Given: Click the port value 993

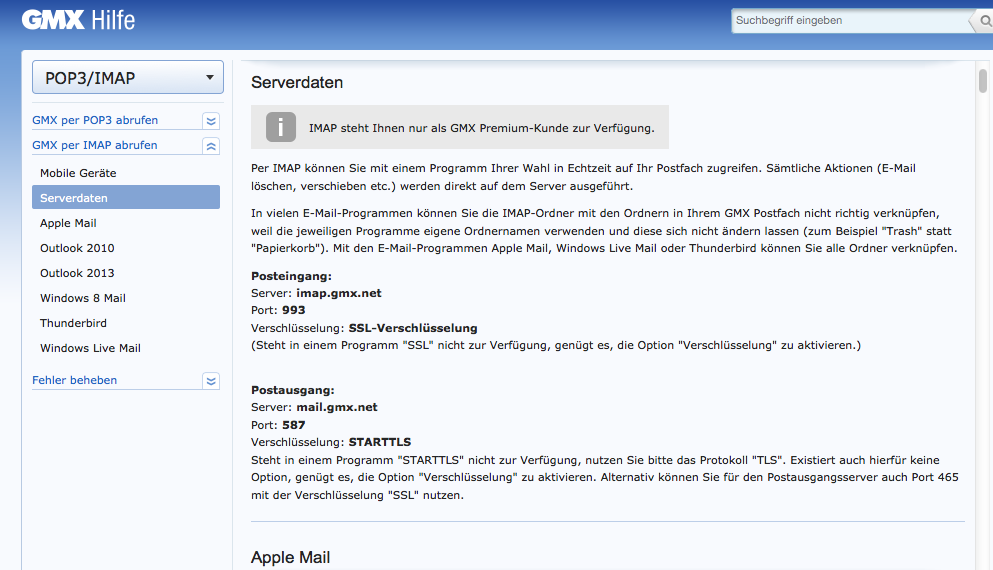Looking at the screenshot, I should (x=293, y=310).
